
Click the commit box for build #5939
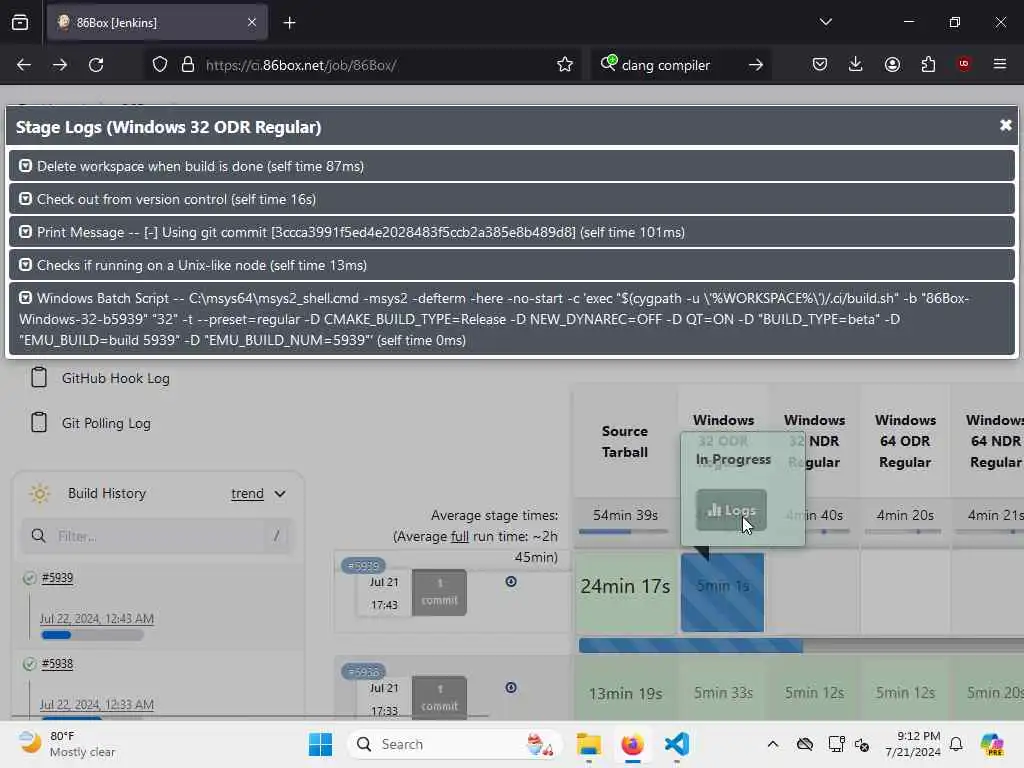coord(440,592)
